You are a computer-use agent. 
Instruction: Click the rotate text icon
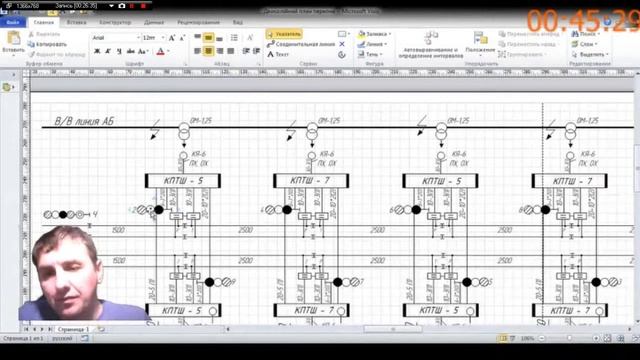pyautogui.click(x=250, y=38)
